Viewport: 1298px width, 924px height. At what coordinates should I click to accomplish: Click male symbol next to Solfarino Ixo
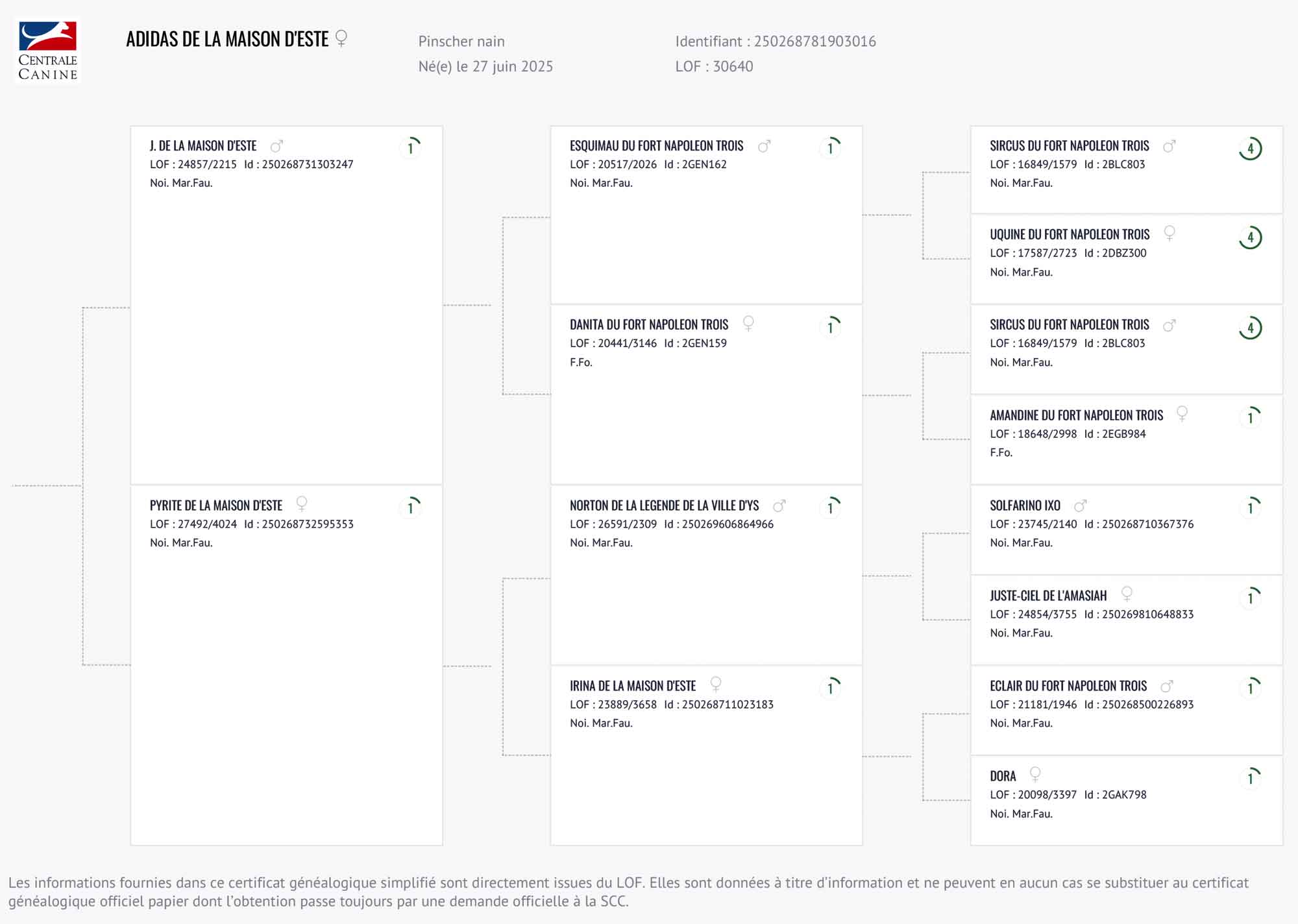tap(1080, 505)
